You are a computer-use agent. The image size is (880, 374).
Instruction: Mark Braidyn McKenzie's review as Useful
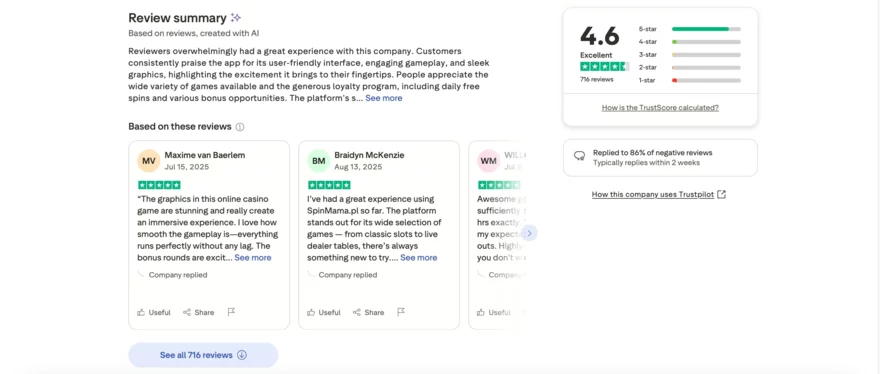pyautogui.click(x=324, y=312)
